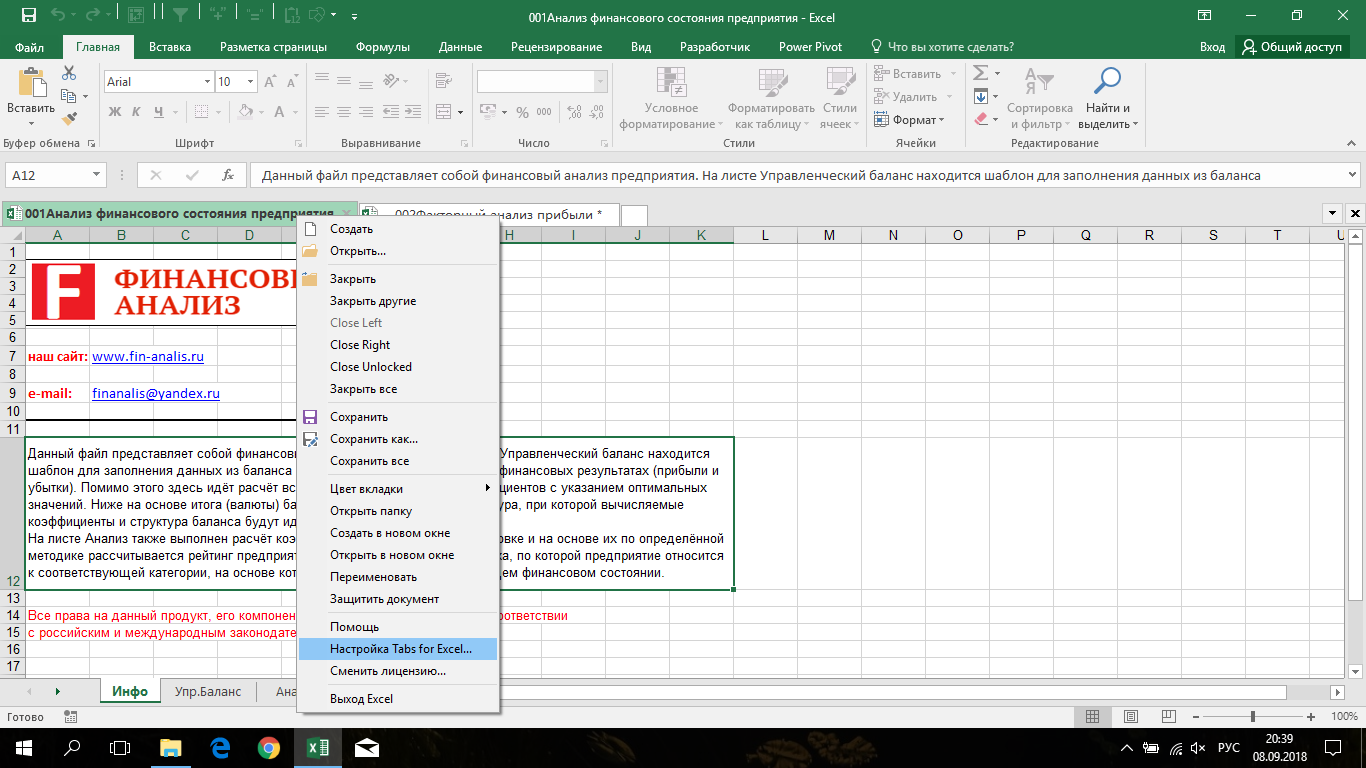
Task: Switch to the Формулы ribbon tab
Action: [x=383, y=47]
